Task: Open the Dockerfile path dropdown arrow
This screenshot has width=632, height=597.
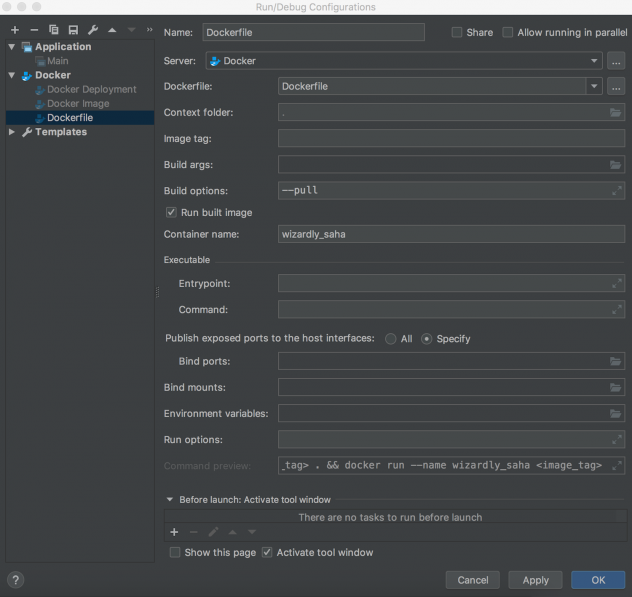Action: (x=594, y=86)
